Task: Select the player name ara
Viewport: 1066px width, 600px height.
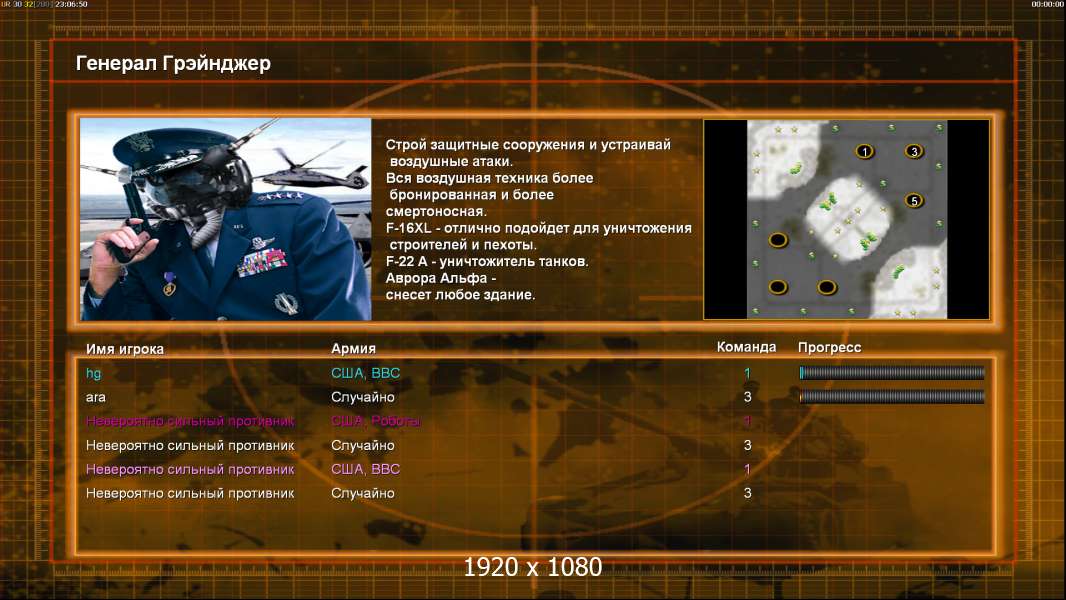Action: [x=96, y=398]
